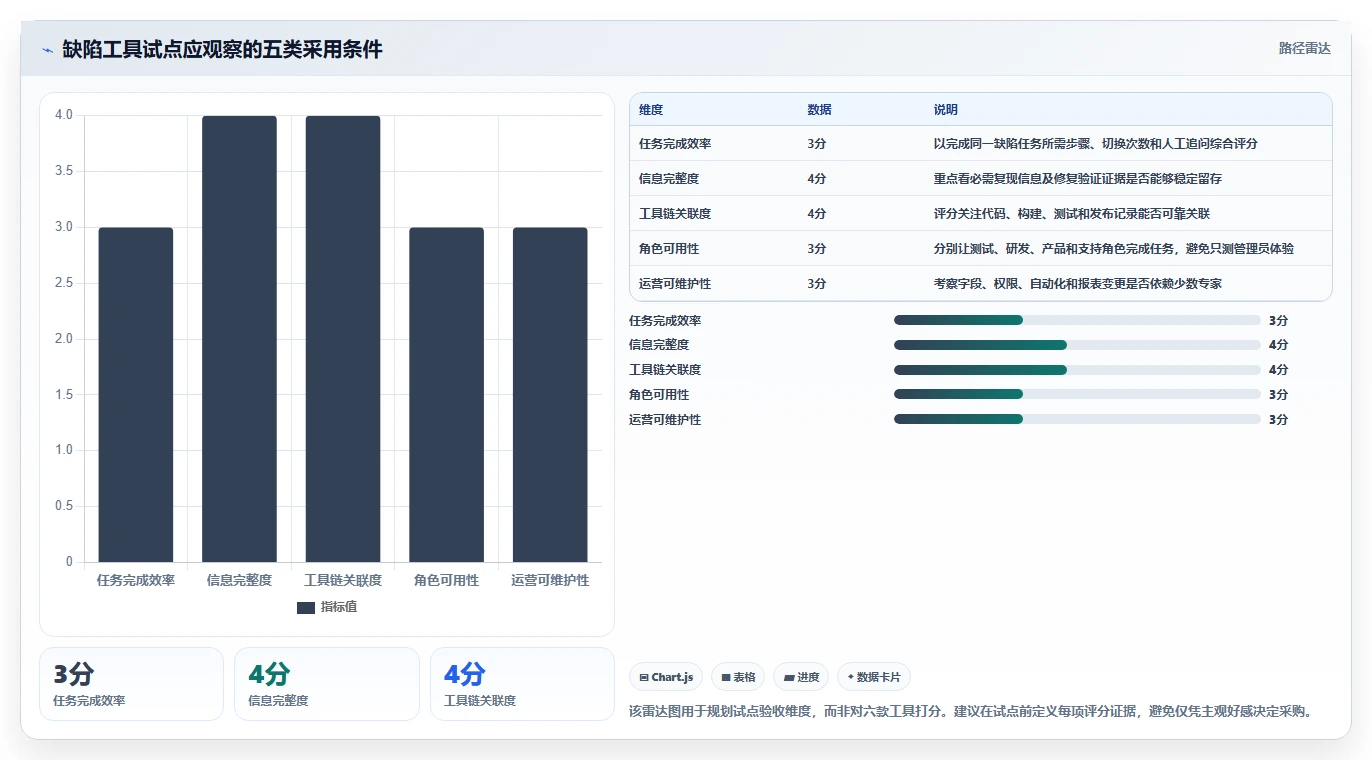Viewport: 1372px width, 760px height.
Task: Click the 4分 value in 信息完整度 table row
Action: point(817,179)
